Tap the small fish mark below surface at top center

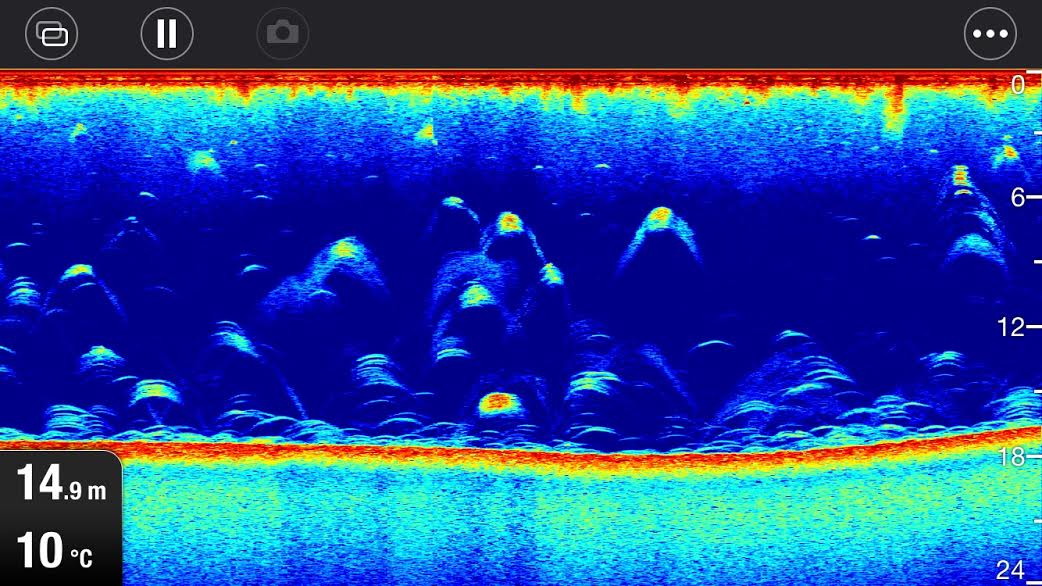point(427,132)
